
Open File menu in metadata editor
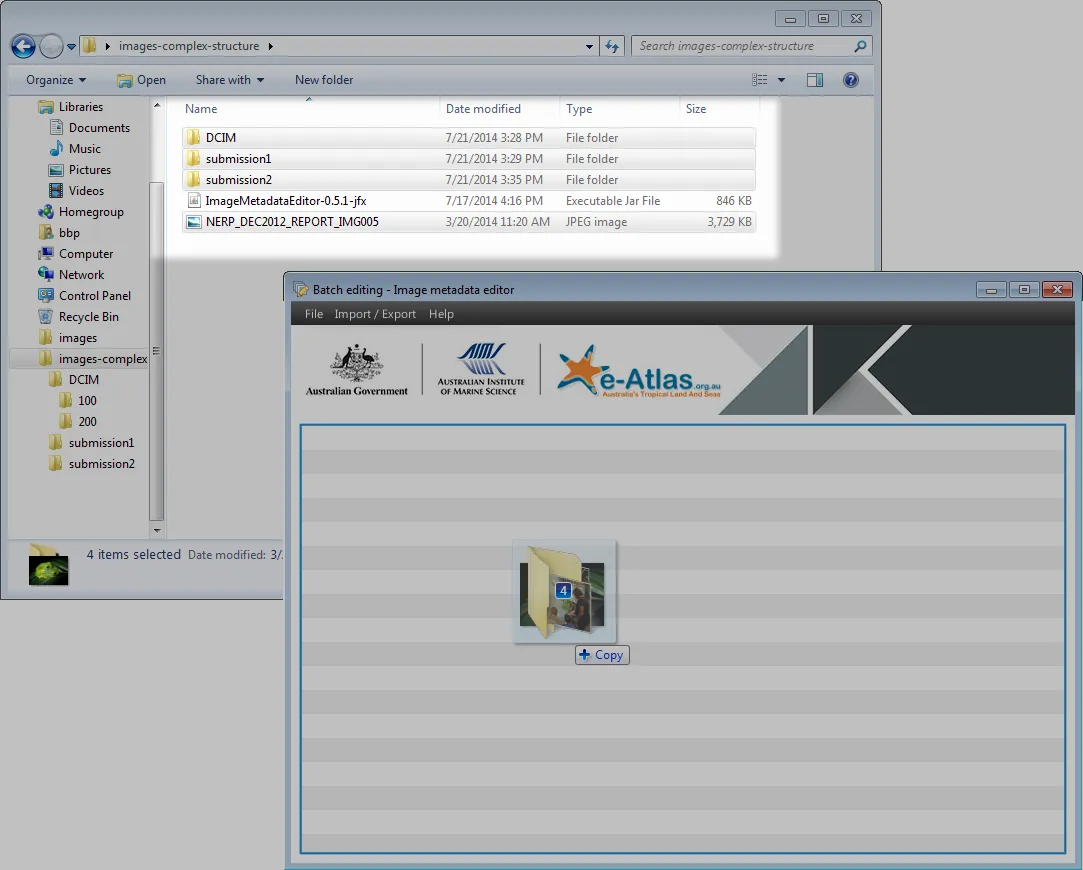[314, 314]
